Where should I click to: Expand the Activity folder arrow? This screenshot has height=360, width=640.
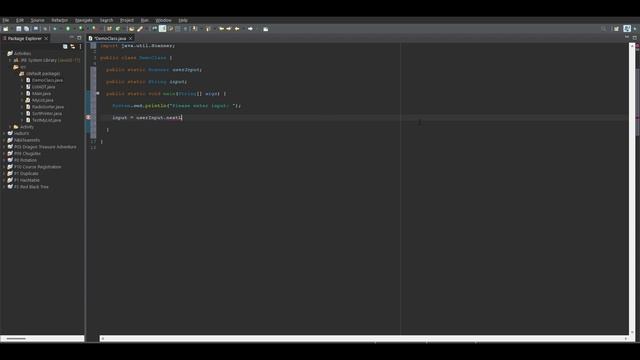[x=11, y=127]
